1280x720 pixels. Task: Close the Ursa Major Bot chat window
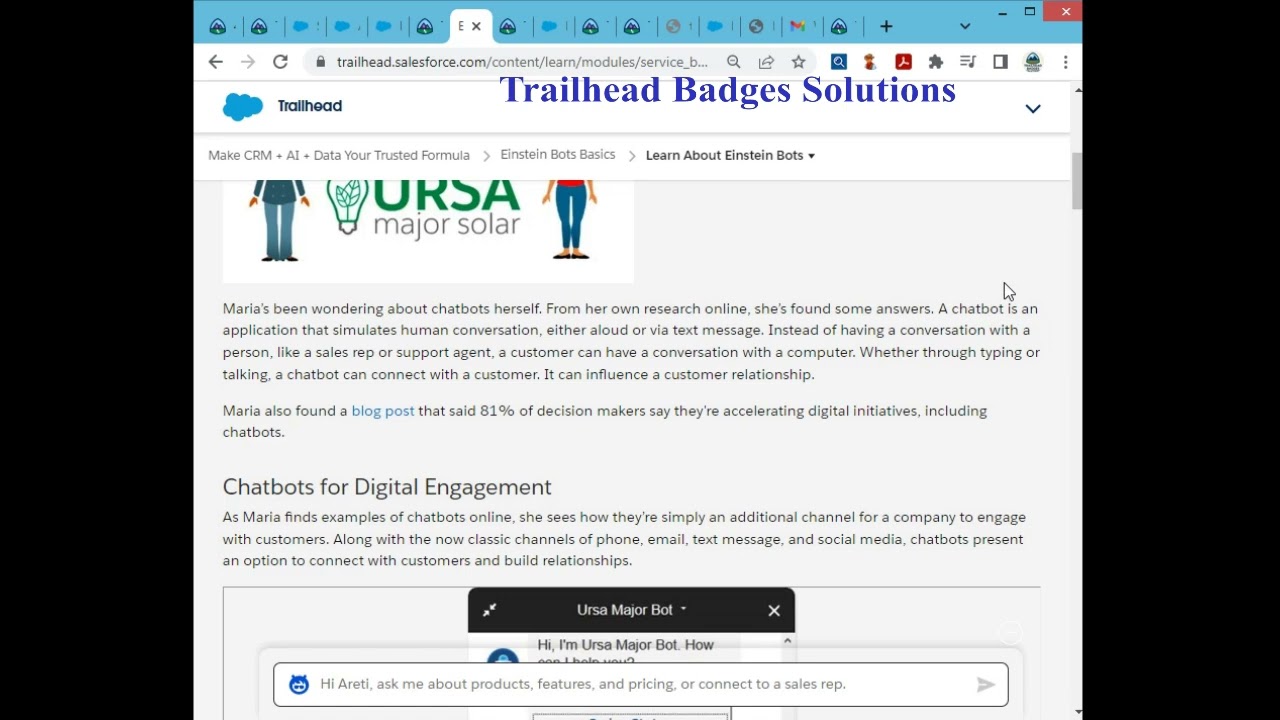pos(774,610)
